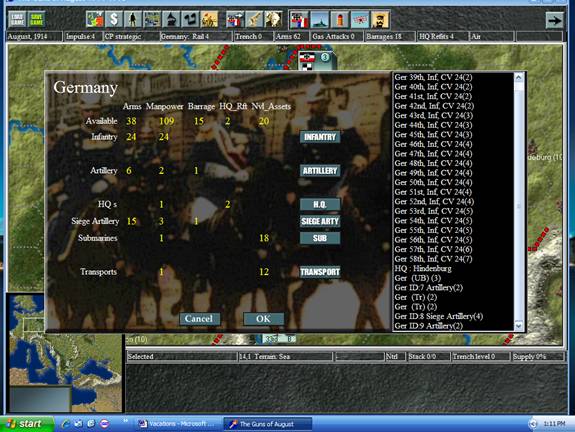Select 'Ger 46th, Inf, CV 24(4)' in list
Image resolution: width=575 pixels, height=432 pixels.
coord(433,144)
